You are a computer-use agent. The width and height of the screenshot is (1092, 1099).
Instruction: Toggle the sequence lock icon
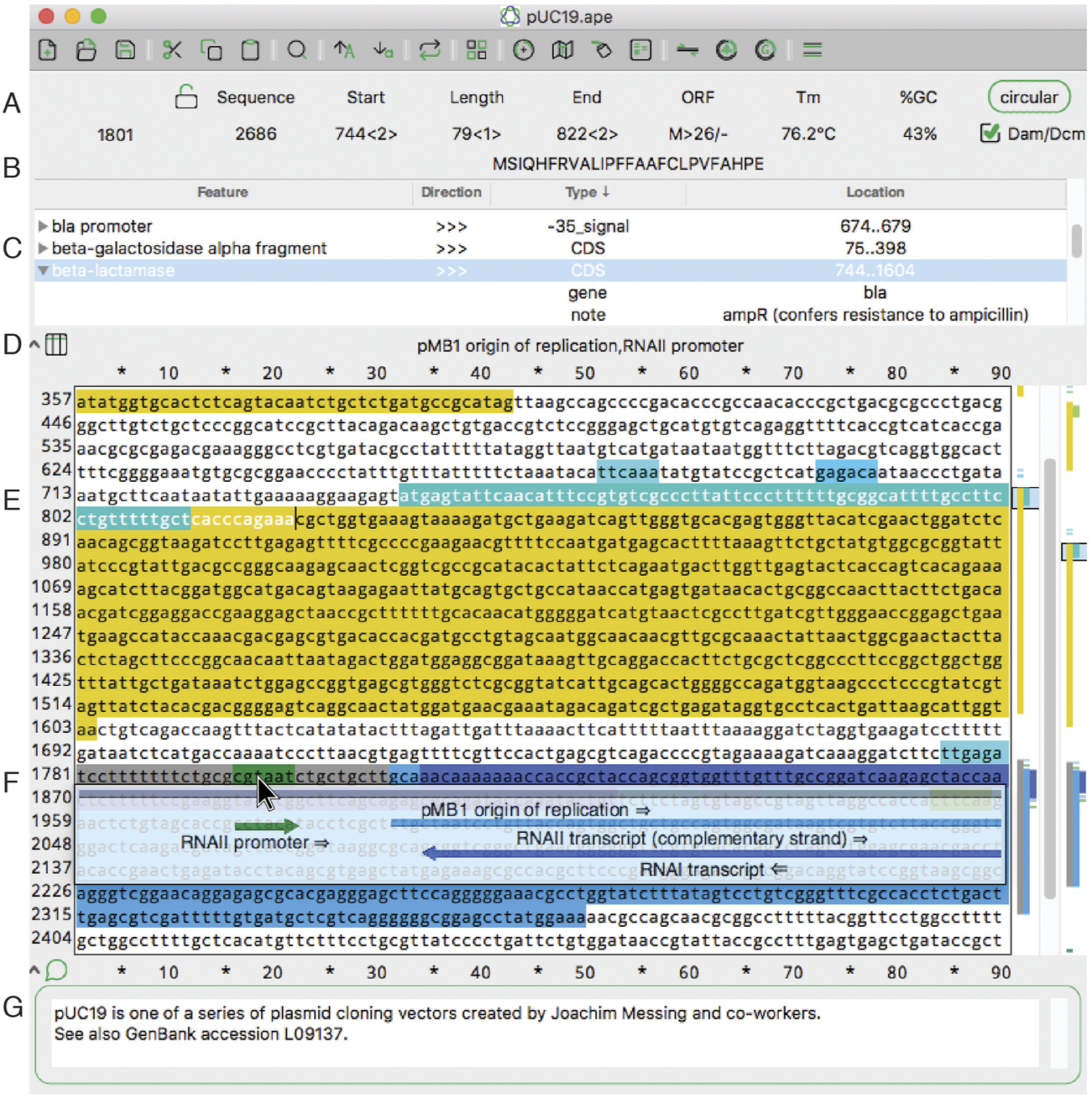[185, 97]
